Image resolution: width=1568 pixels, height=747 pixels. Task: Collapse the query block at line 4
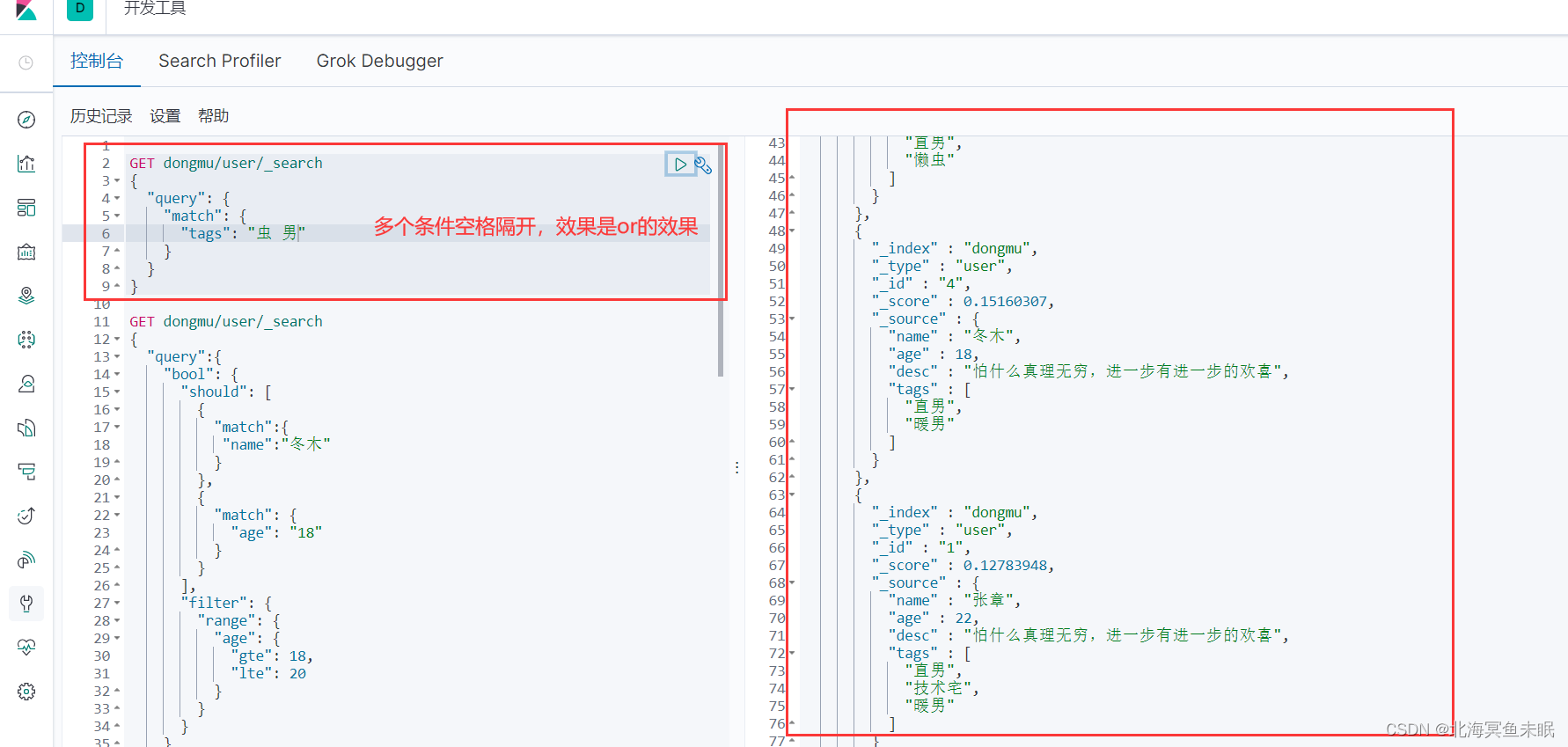pos(117,199)
